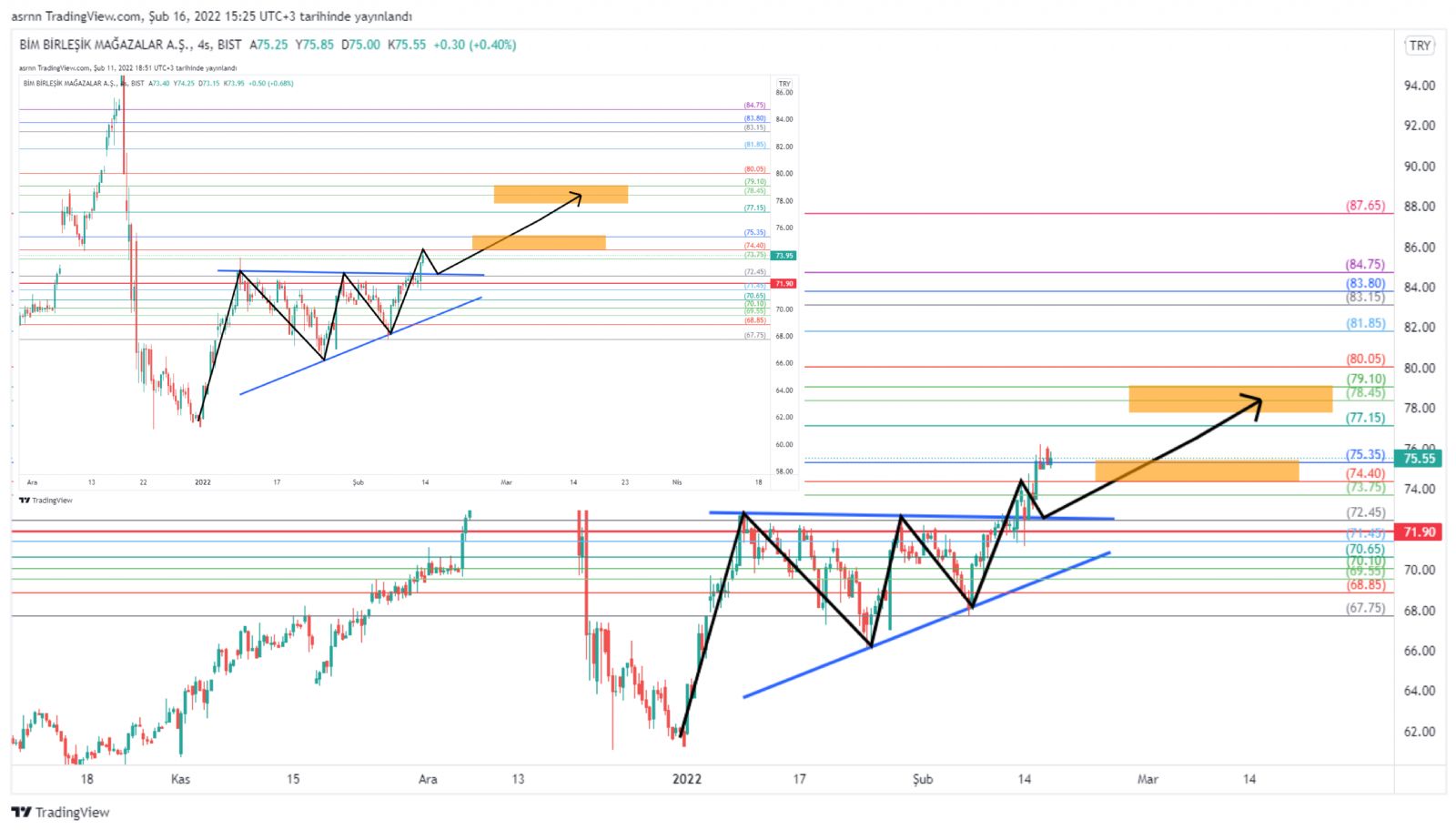Viewport: 1456px width, 830px height.
Task: Click the small TradingView logo under inset chart
Action: [x=45, y=501]
